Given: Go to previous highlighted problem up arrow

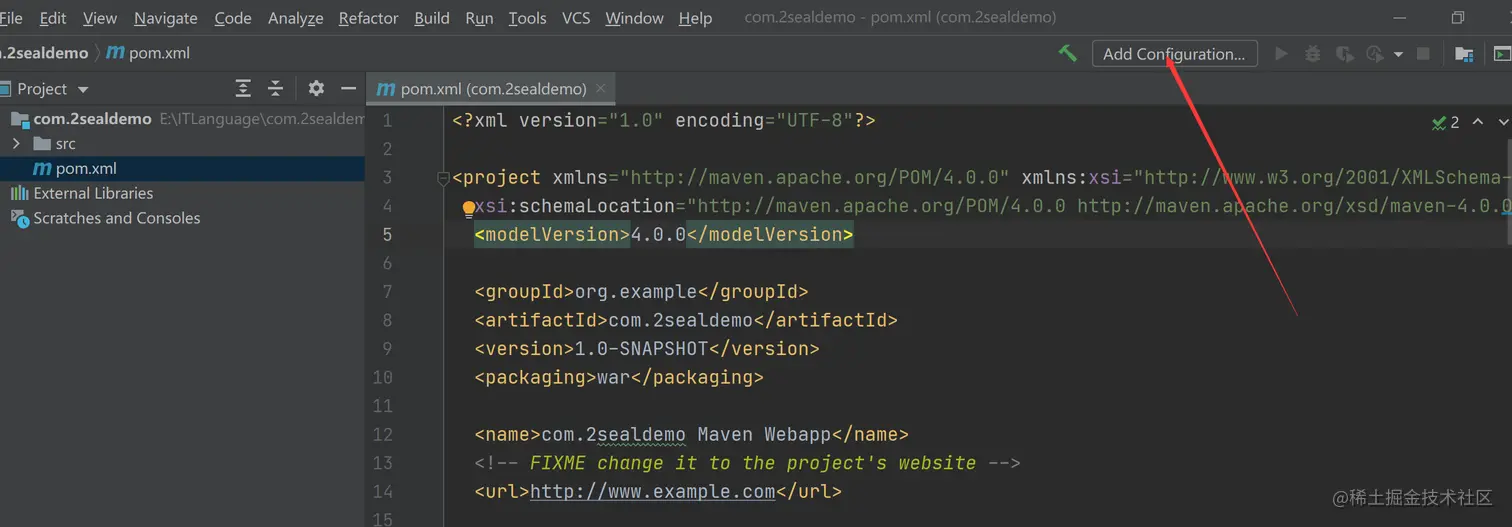Looking at the screenshot, I should point(1477,122).
